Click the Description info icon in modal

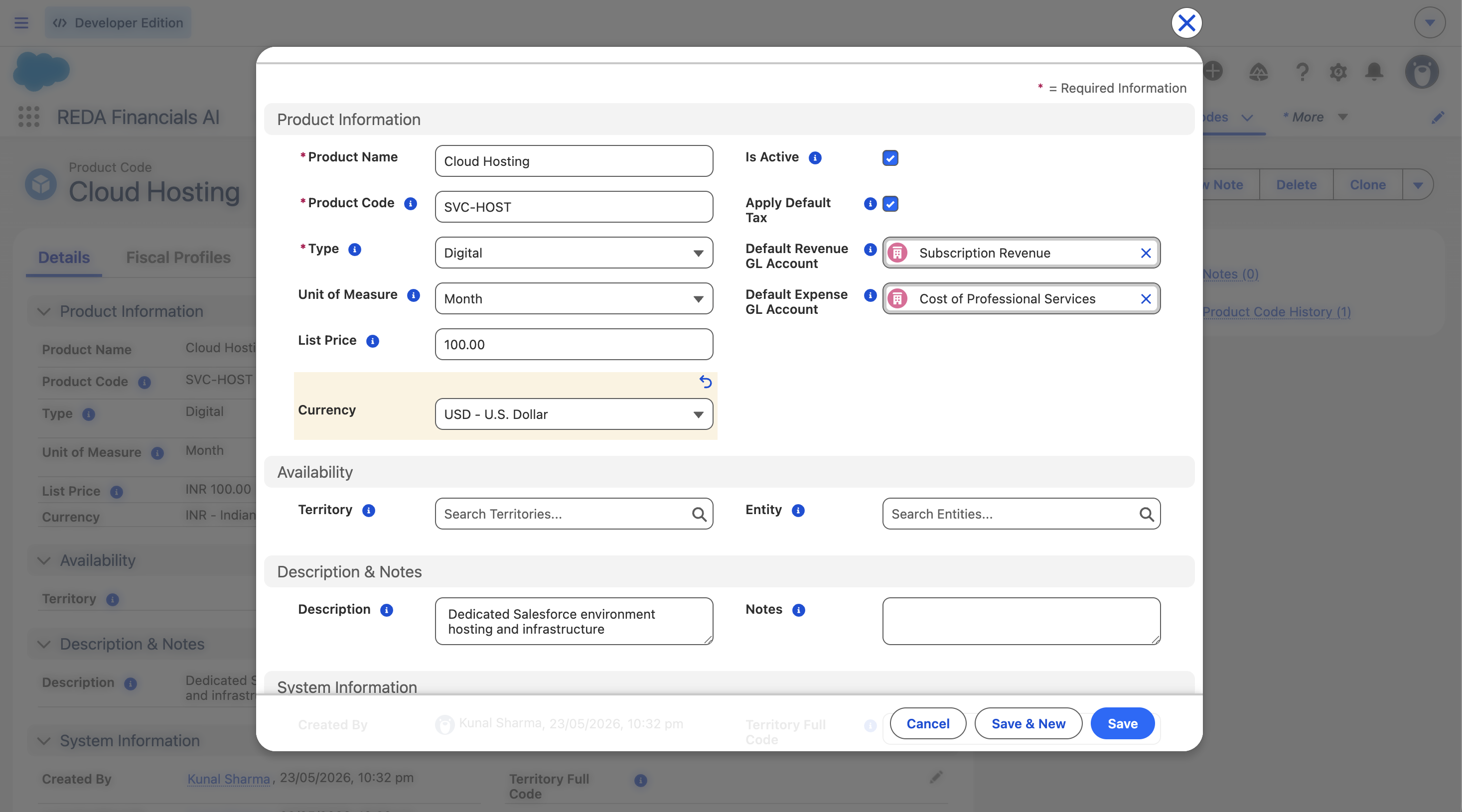[387, 610]
